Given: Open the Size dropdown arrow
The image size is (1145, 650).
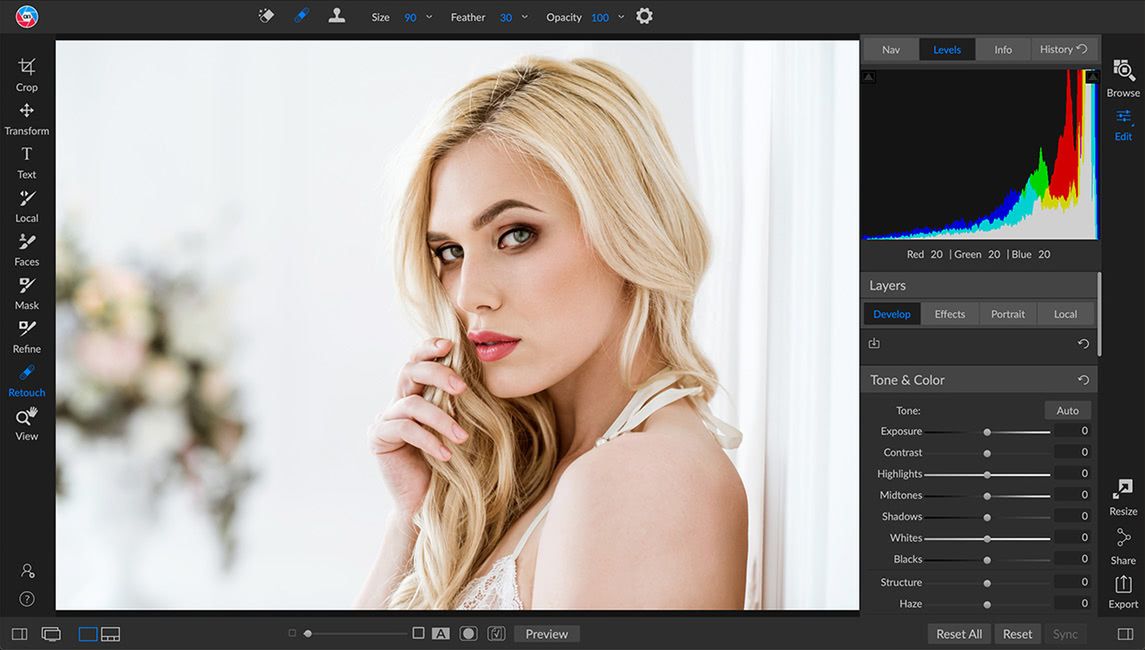Looking at the screenshot, I should tap(429, 17).
